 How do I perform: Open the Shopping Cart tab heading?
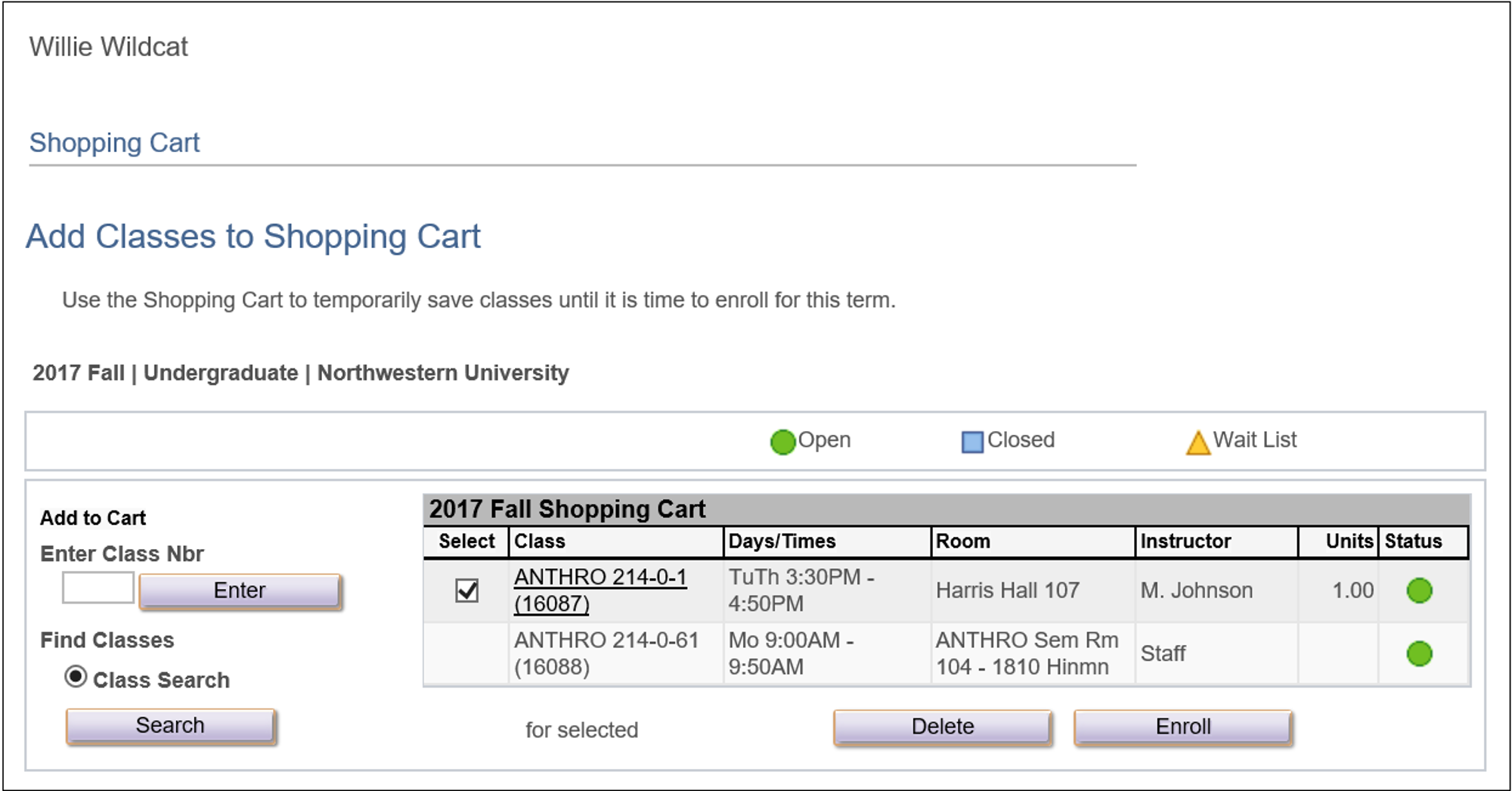point(114,143)
